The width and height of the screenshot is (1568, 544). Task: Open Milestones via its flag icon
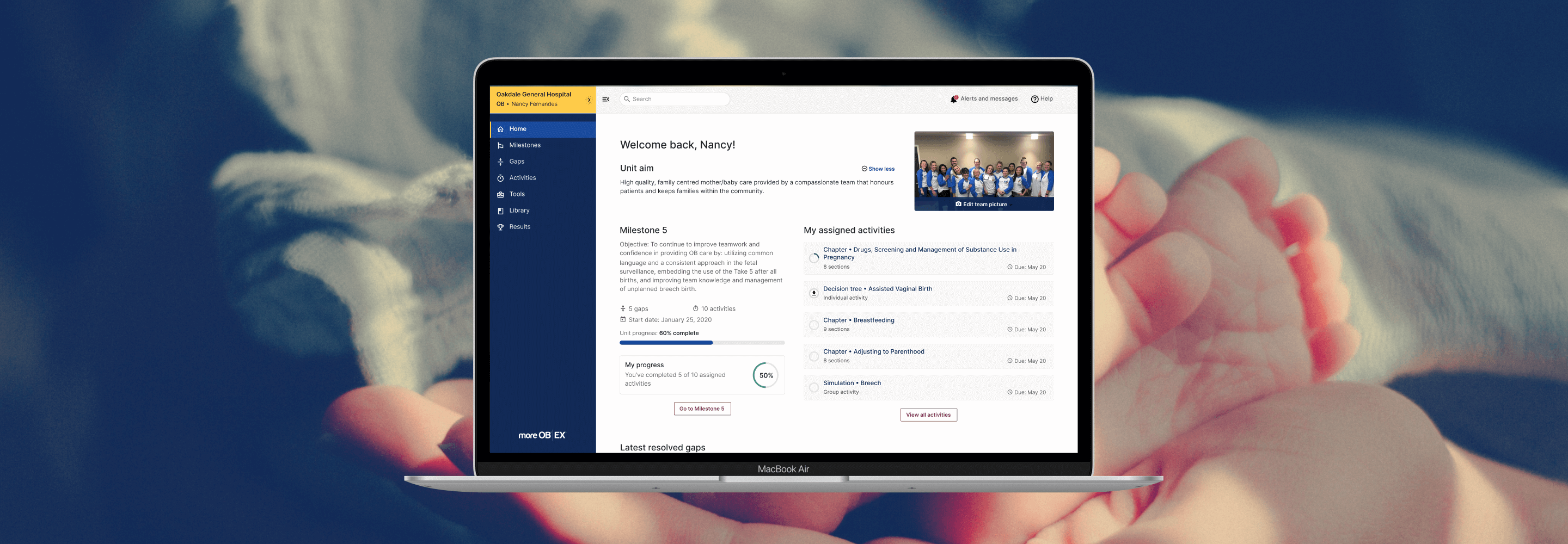tap(500, 145)
